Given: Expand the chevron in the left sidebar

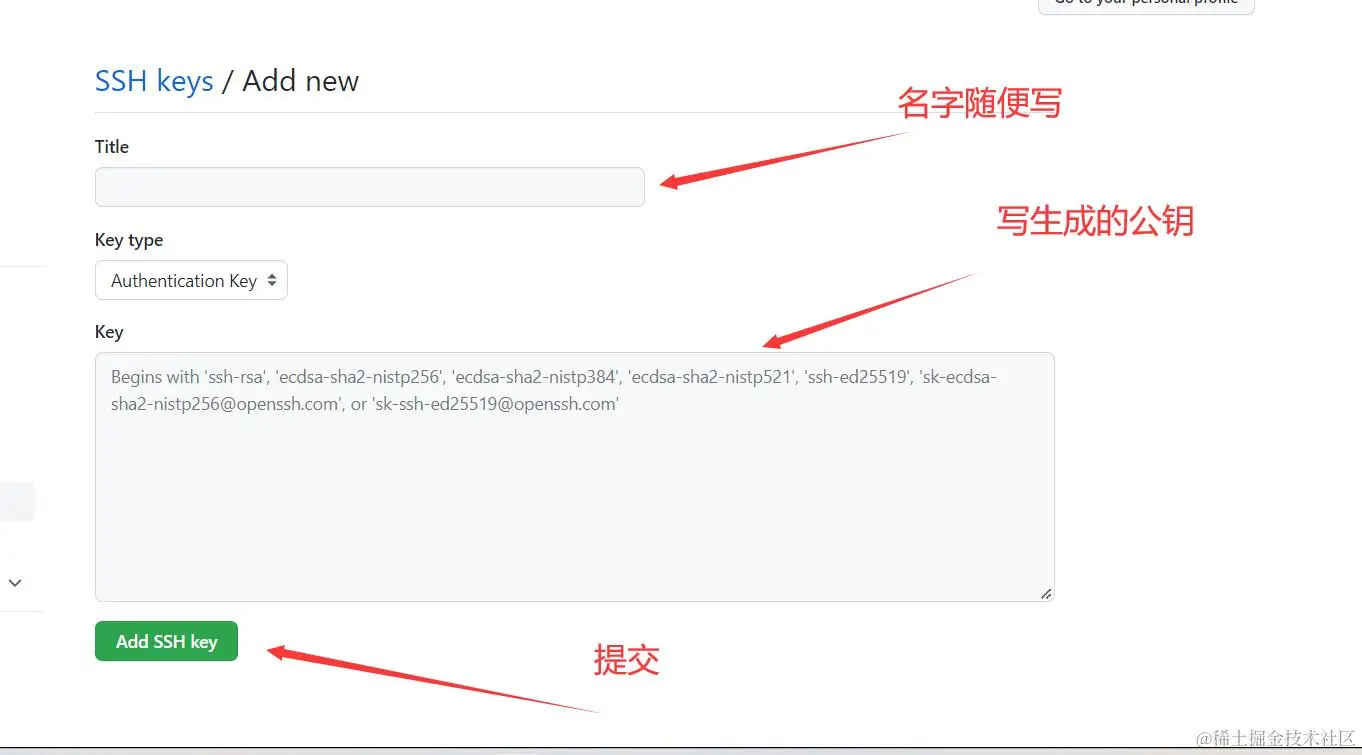Looking at the screenshot, I should point(15,582).
